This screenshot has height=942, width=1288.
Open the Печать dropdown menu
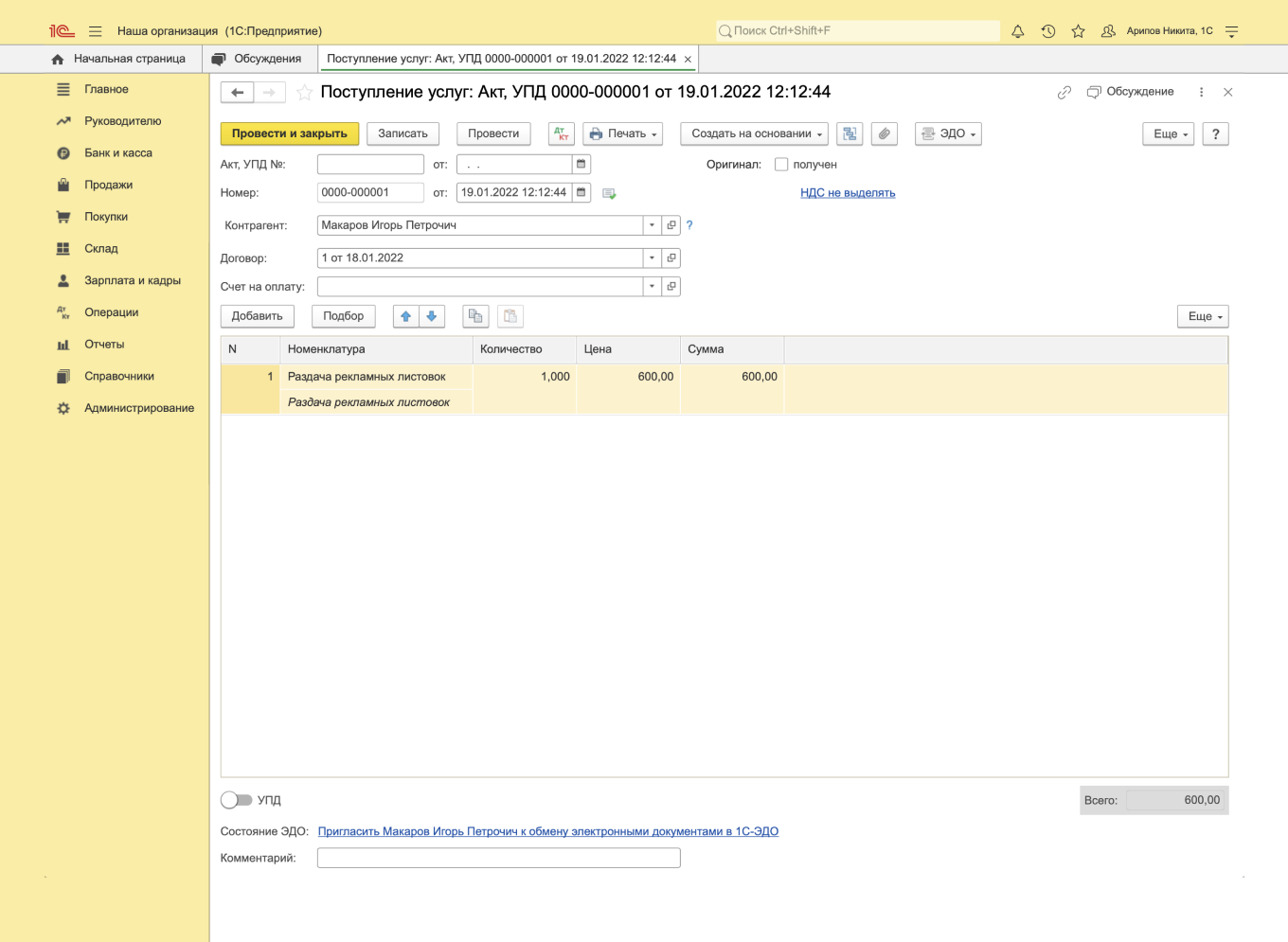point(622,133)
